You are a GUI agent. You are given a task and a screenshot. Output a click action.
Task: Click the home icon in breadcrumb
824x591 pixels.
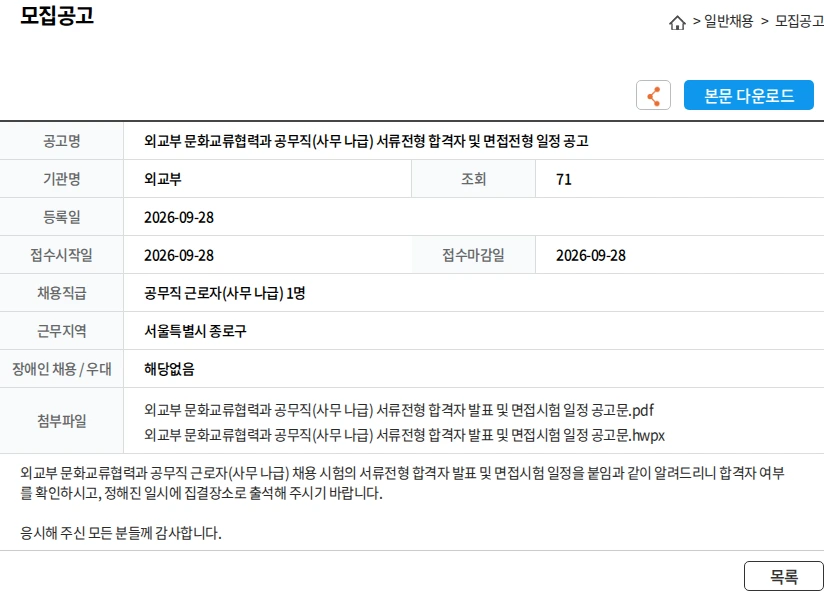coord(677,23)
